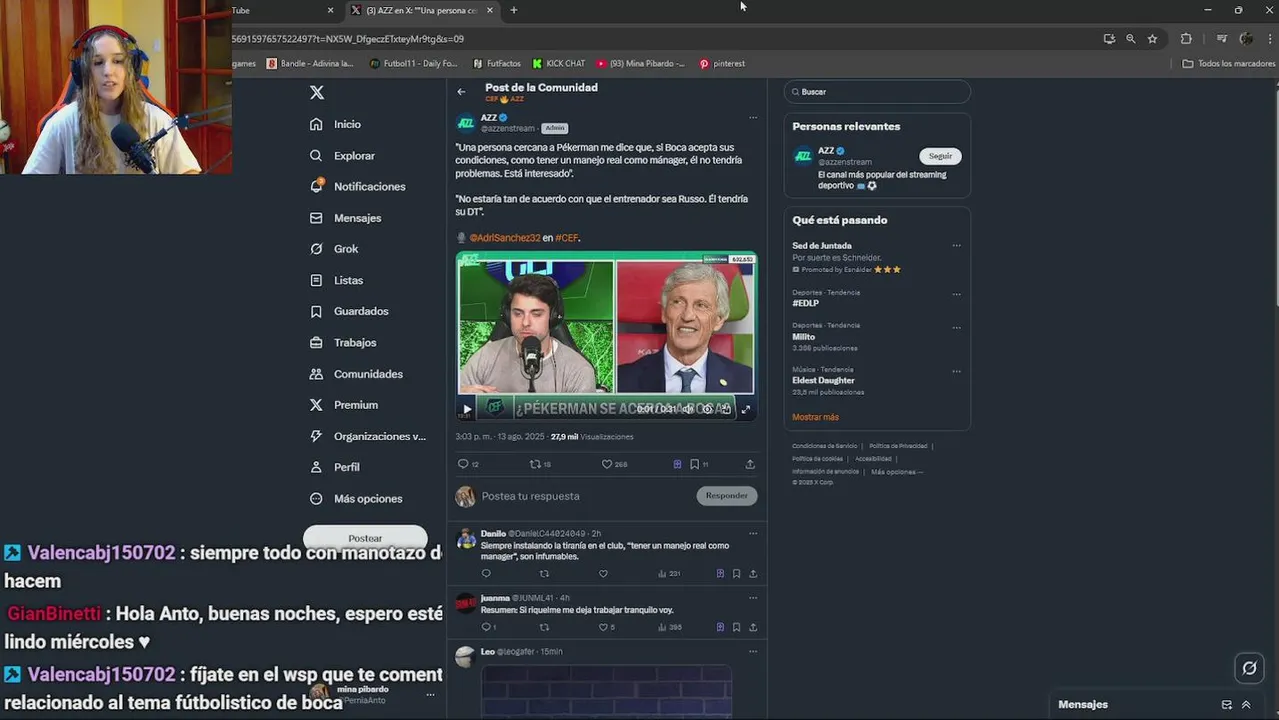Open the @AdriSanchez32 mention link
This screenshot has height=720, width=1279.
pyautogui.click(x=504, y=238)
